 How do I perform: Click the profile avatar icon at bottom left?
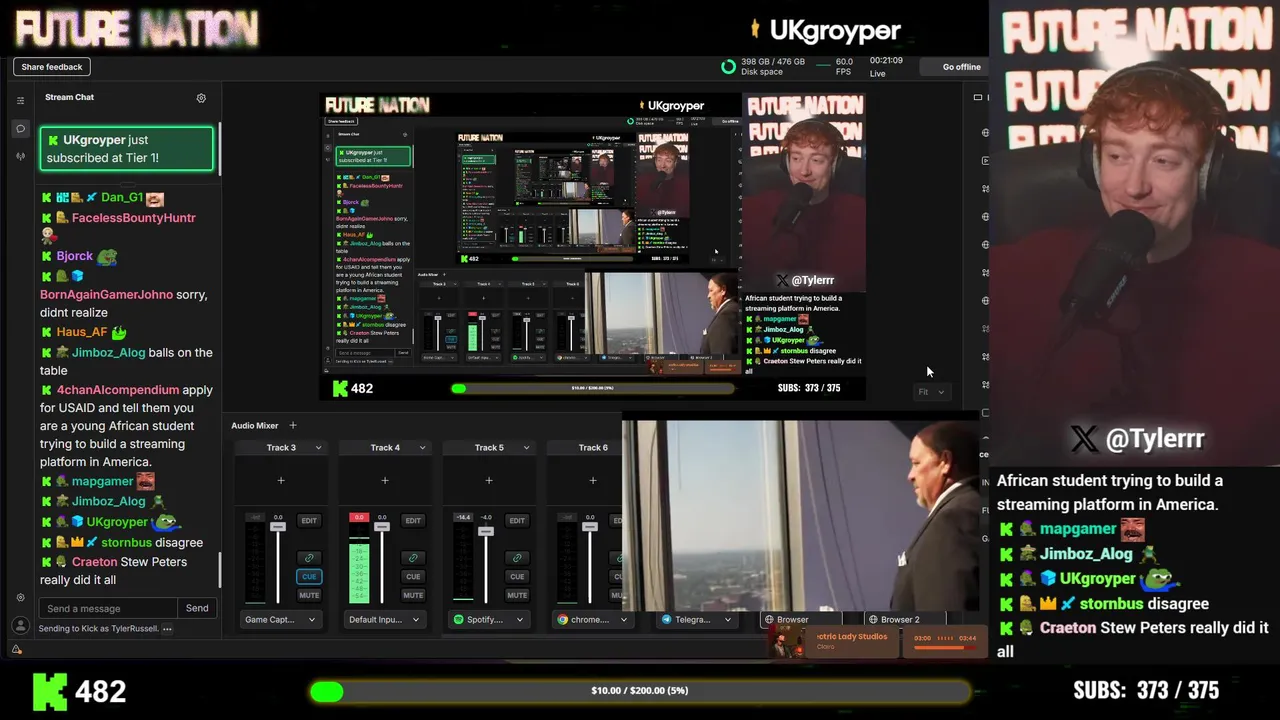coord(20,625)
